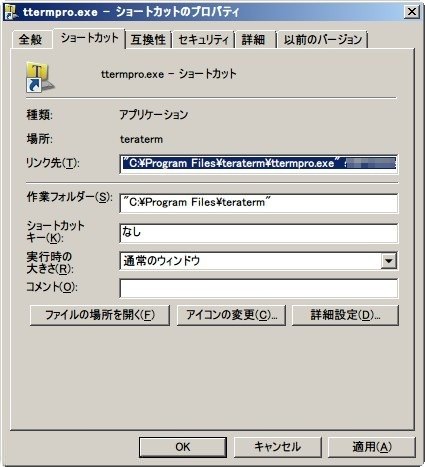
Task: Focus the リンク先 target field
Action: click(x=258, y=164)
